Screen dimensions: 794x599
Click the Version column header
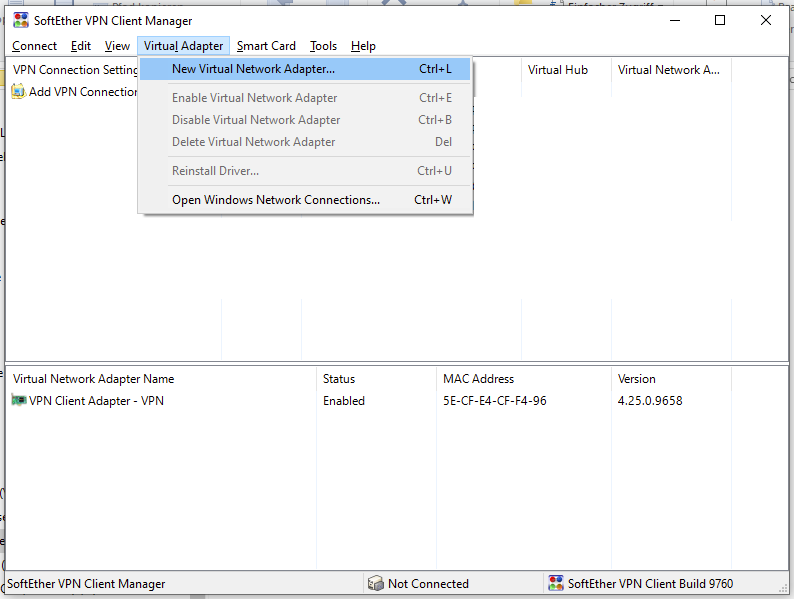[637, 379]
